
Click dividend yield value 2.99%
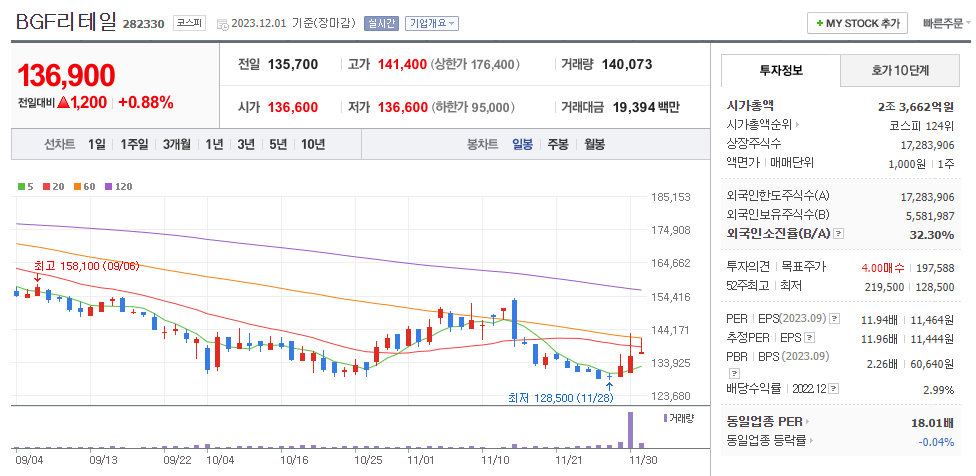point(939,390)
